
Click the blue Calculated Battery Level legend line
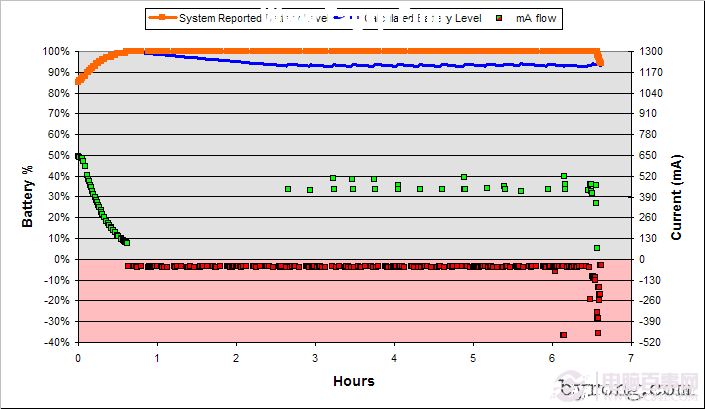347,18
